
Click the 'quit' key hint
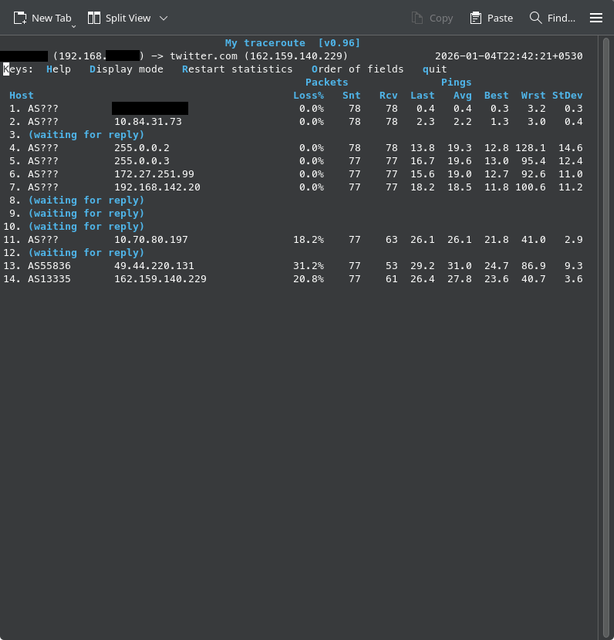(435, 69)
